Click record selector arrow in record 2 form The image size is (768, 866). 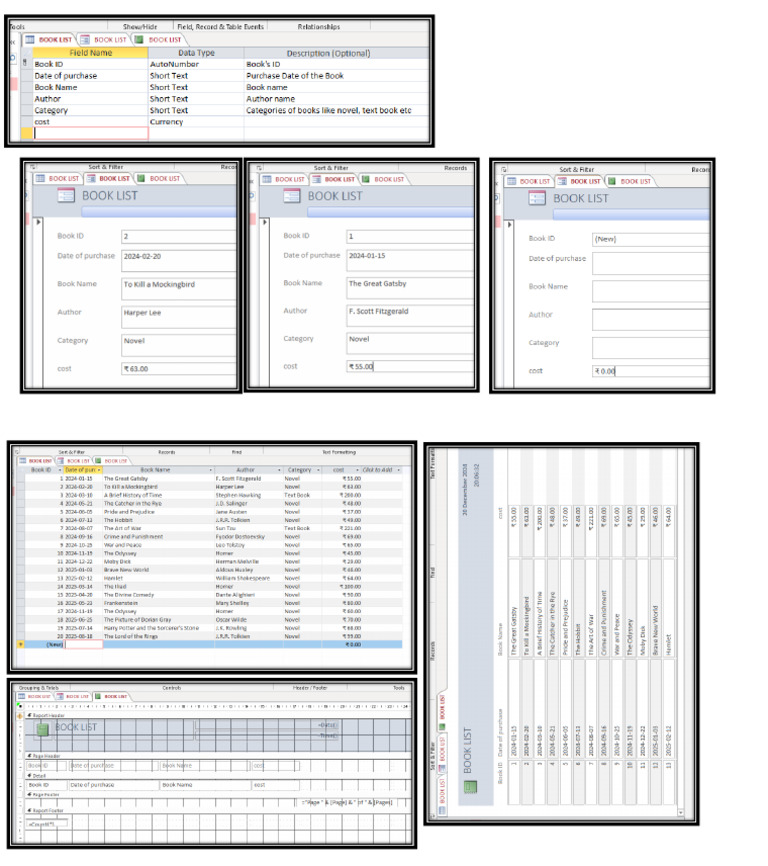(39, 223)
